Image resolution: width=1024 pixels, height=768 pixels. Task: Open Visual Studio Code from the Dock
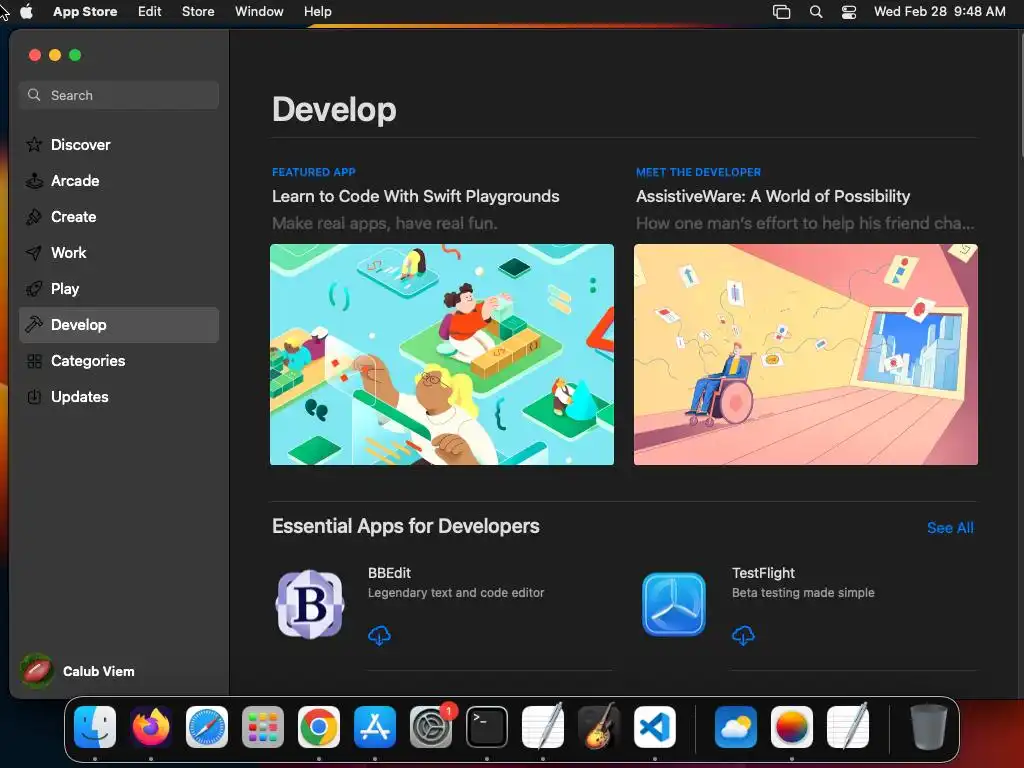pos(655,727)
